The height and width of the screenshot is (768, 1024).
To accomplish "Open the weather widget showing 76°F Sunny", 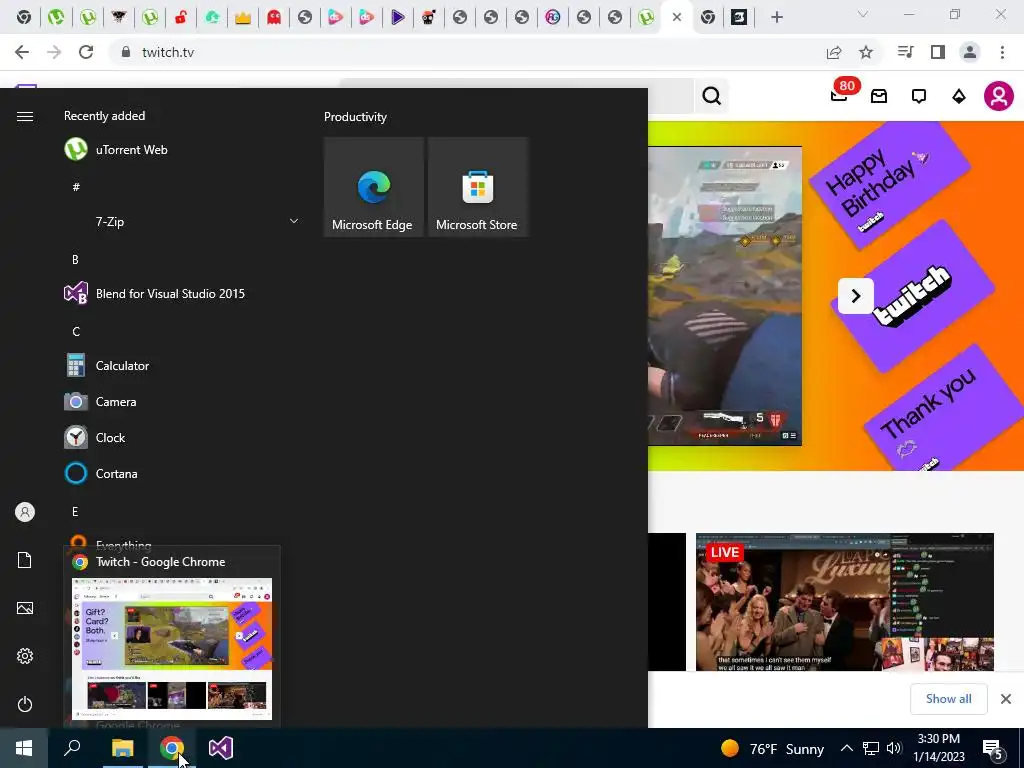I will [772, 748].
